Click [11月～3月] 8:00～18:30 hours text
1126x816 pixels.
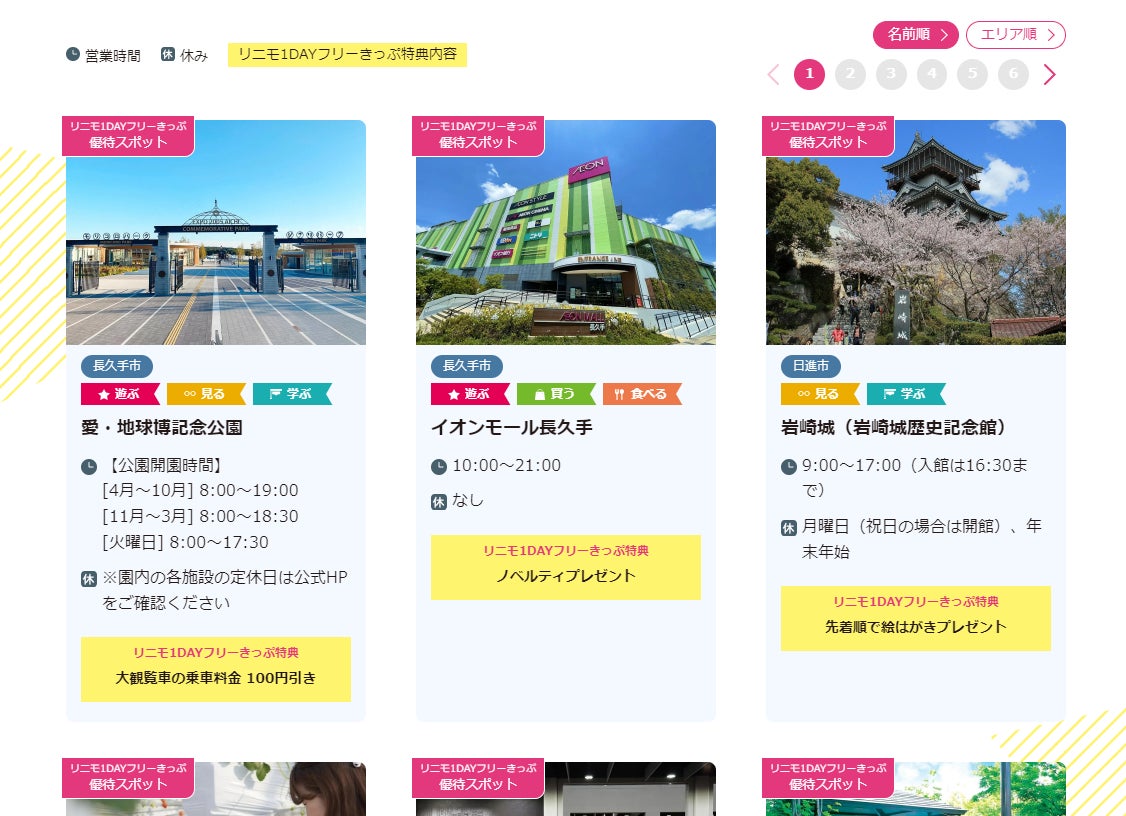[x=200, y=516]
